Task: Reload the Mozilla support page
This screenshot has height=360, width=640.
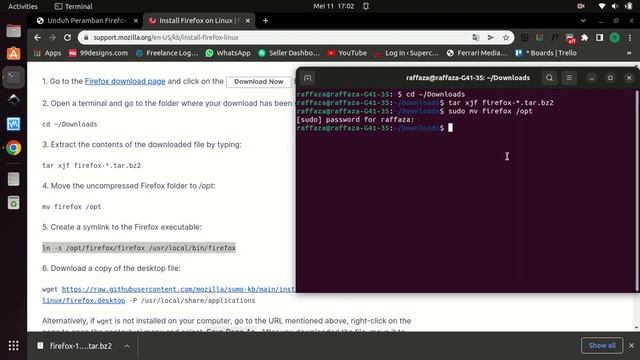Action: point(67,38)
